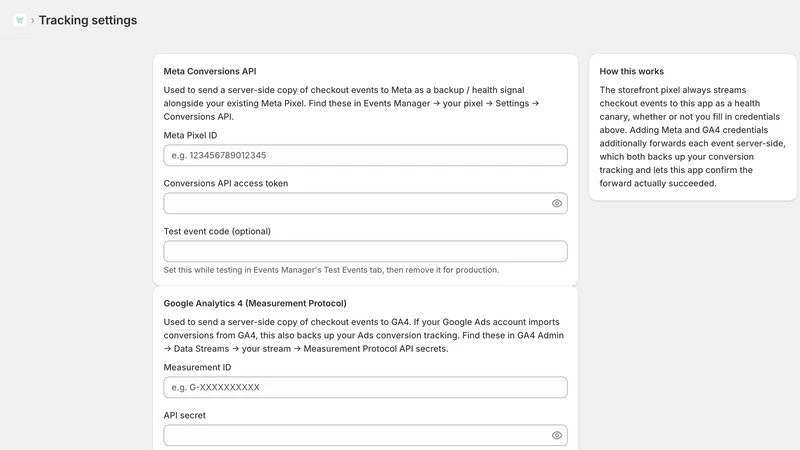The height and width of the screenshot is (450, 800).
Task: Click the Meta Pixel ID label
Action: pyautogui.click(x=190, y=135)
